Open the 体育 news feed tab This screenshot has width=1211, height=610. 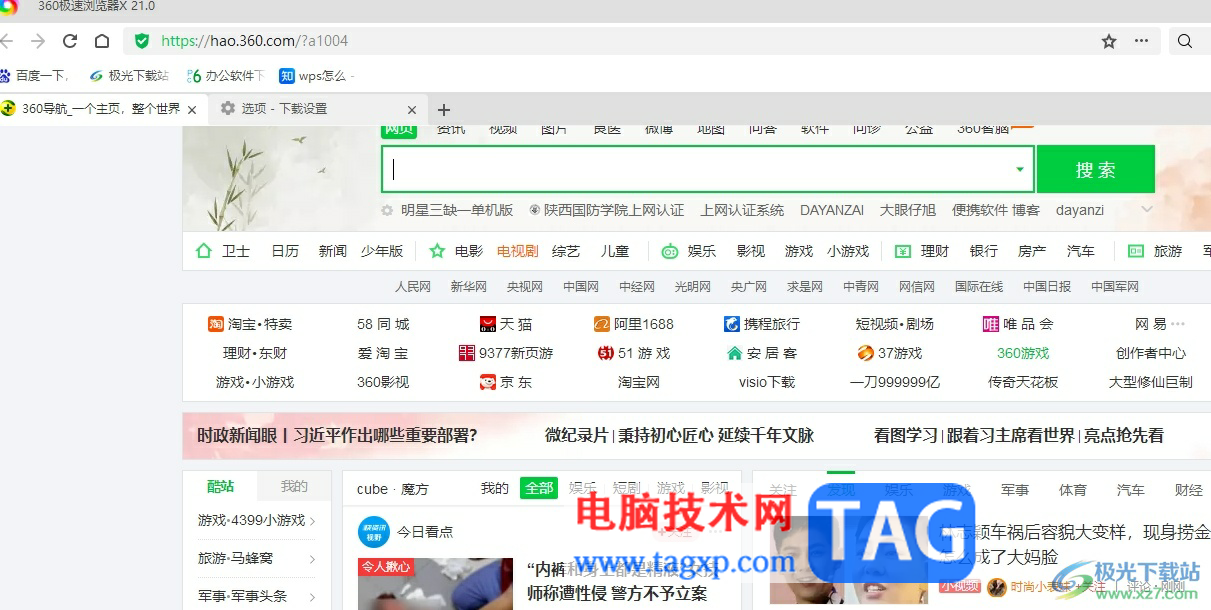1073,490
